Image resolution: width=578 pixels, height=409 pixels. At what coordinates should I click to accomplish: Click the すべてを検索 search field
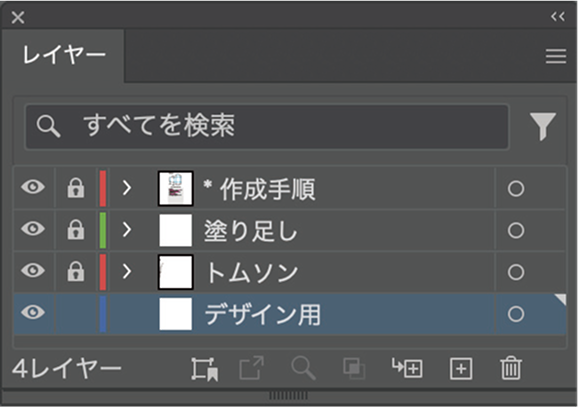[x=267, y=126]
